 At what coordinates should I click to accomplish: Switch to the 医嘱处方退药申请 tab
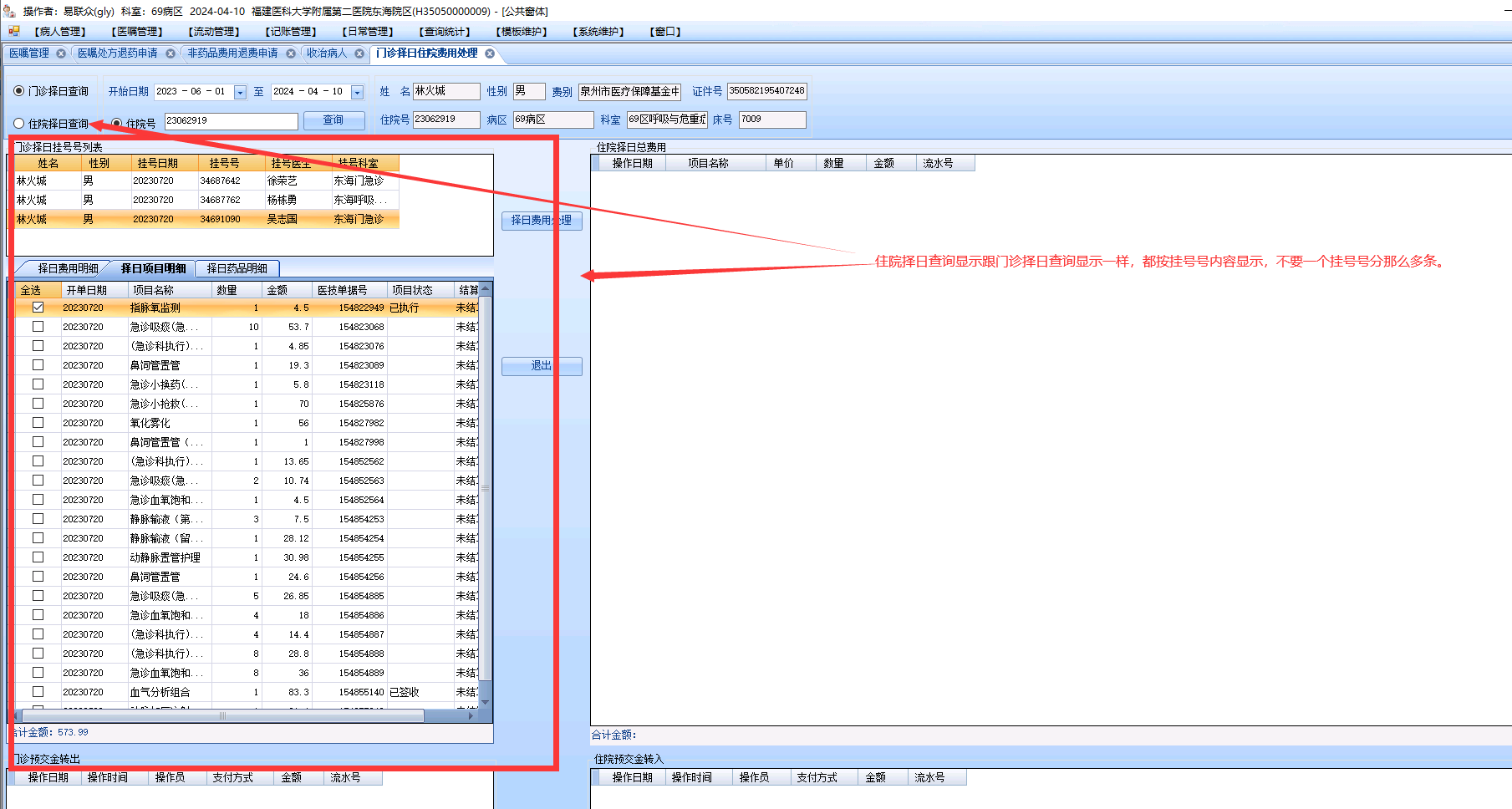click(x=118, y=53)
